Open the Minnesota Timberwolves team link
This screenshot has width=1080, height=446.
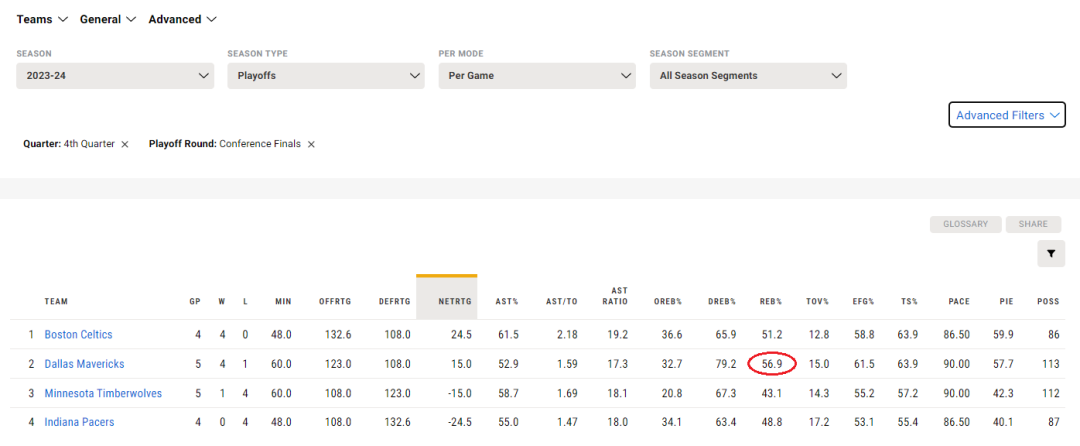[x=103, y=394]
